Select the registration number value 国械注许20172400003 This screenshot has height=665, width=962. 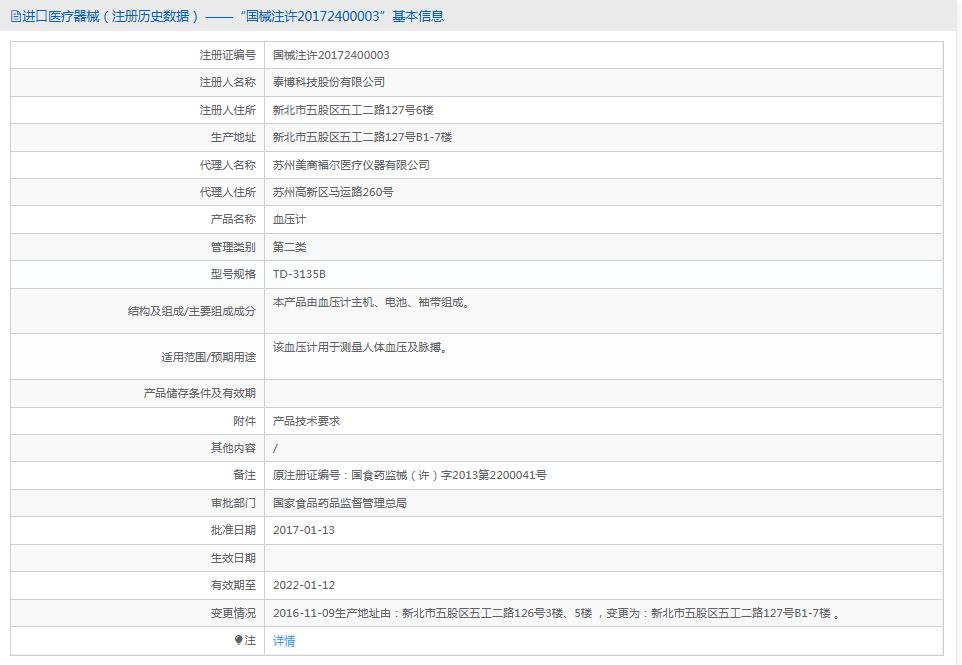[331, 55]
